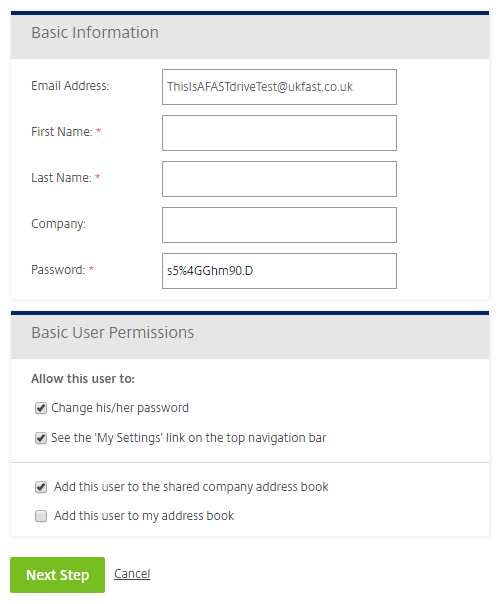Screen dimensions: 501x604
Task: Click the 'First Name:' label text
Action: [x=62, y=132]
